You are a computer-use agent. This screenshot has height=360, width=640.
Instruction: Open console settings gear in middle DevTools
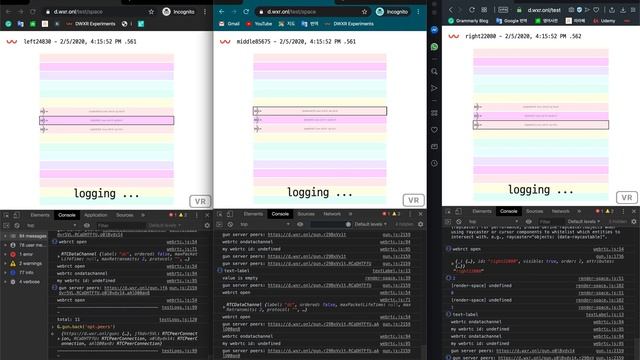(420, 224)
